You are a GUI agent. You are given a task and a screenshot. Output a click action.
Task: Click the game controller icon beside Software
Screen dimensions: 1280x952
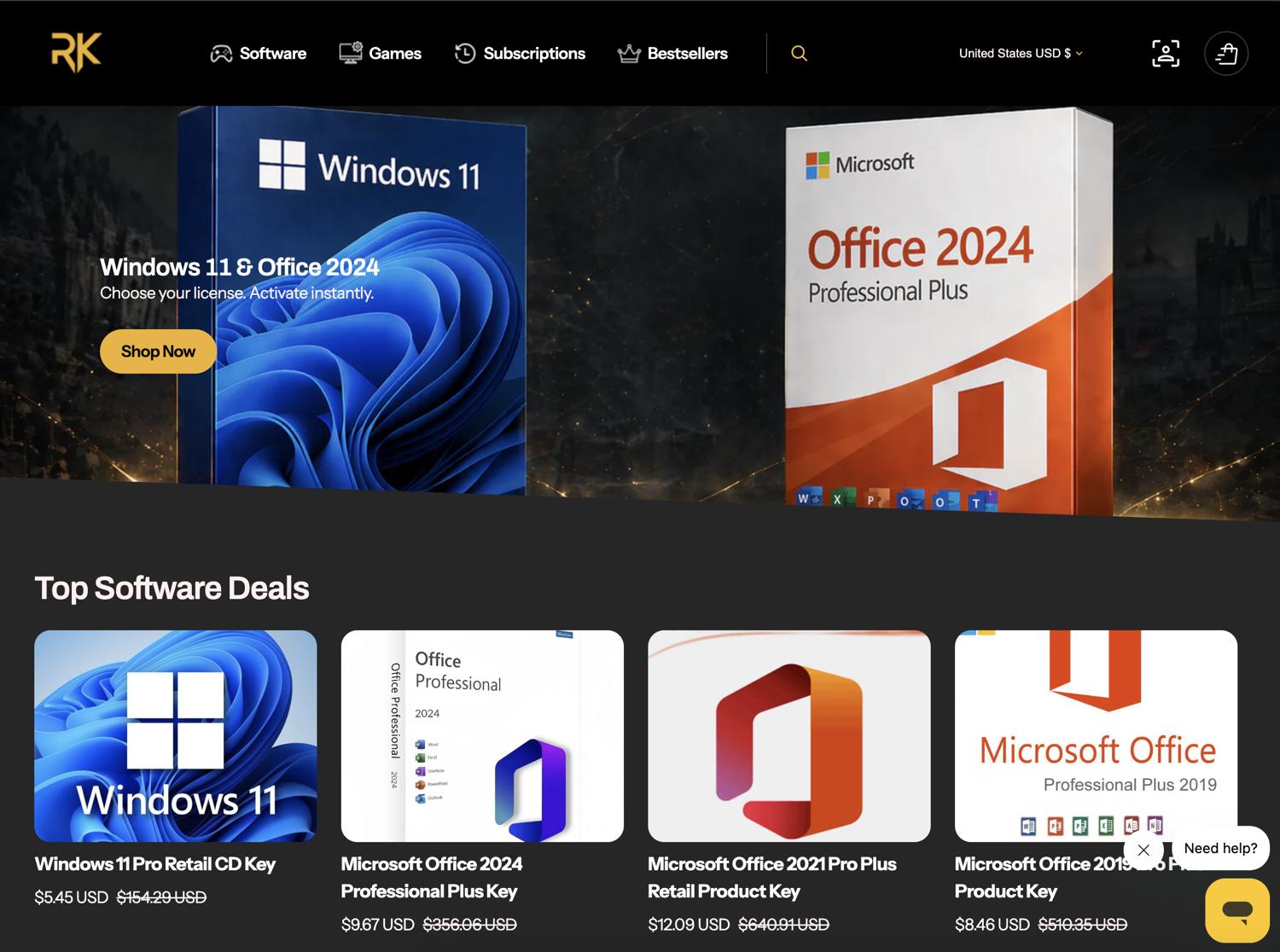click(221, 54)
